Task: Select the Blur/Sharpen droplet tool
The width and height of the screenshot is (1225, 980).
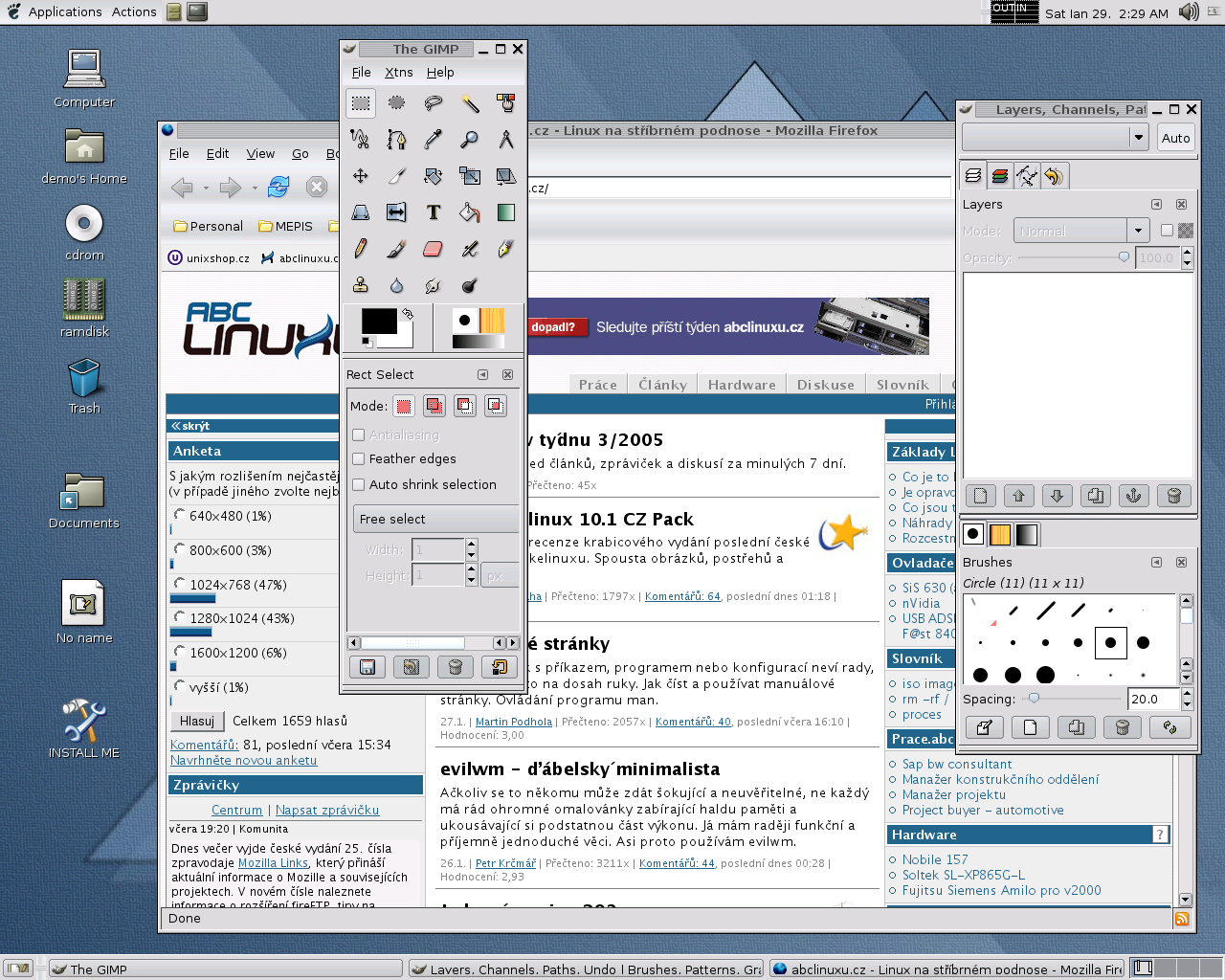Action: [397, 285]
